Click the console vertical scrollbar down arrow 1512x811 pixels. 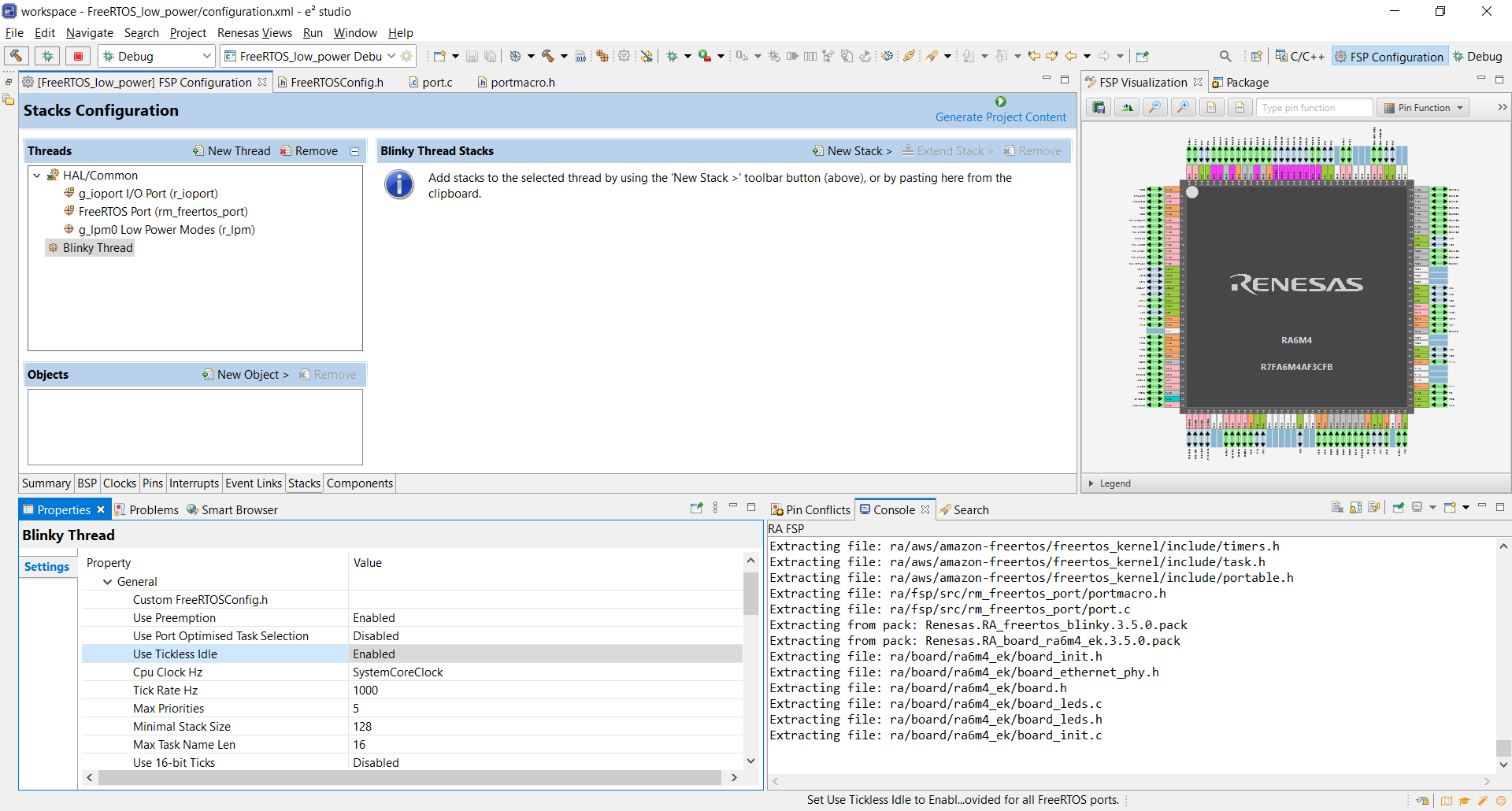coord(1503,765)
